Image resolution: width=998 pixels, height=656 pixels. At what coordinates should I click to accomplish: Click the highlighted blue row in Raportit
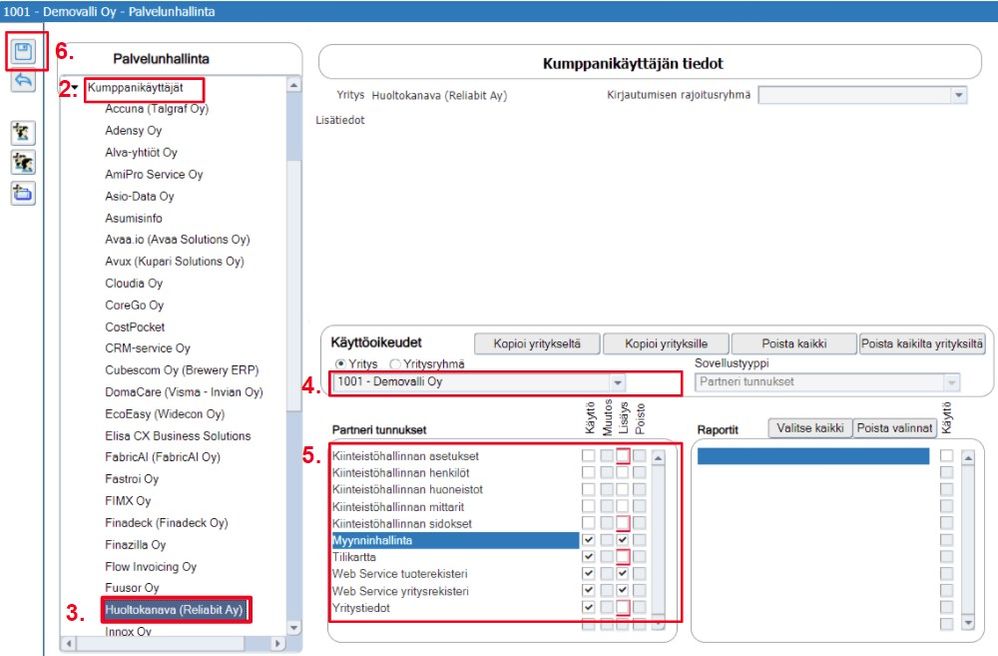[813, 456]
